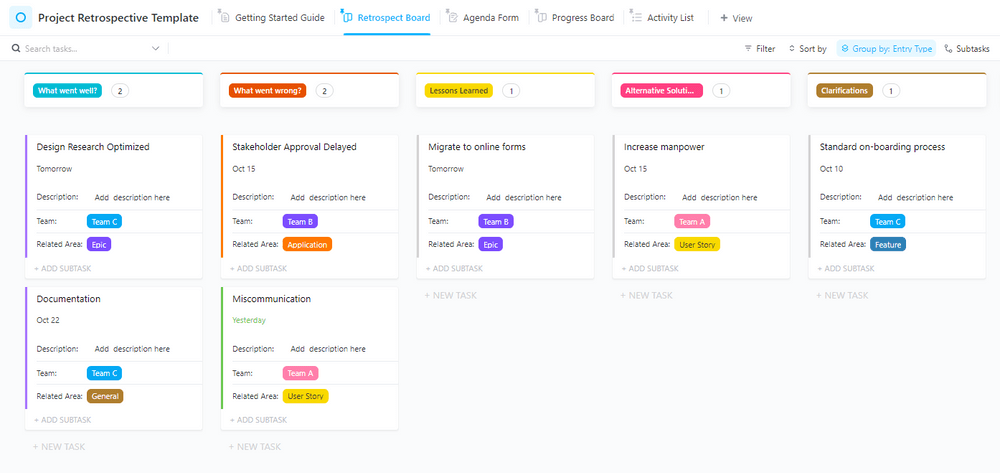Switch to the Progress Board tab
This screenshot has width=1000, height=473.
point(581,18)
